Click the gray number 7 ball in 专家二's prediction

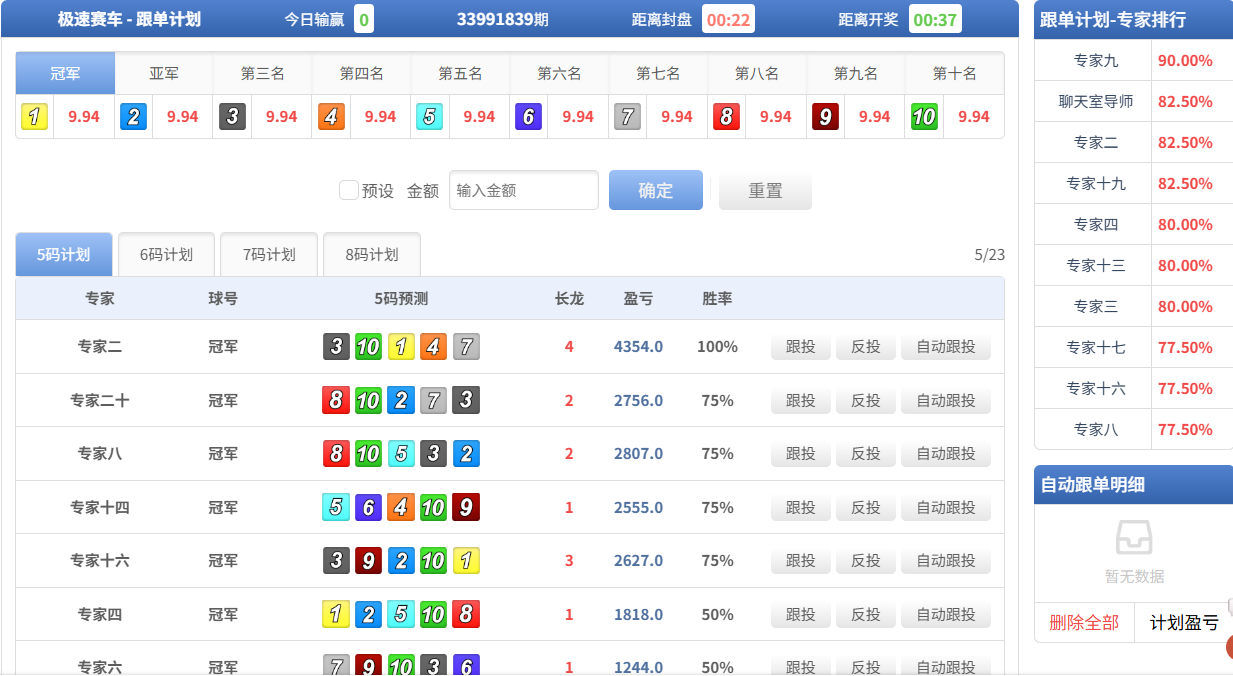tap(465, 345)
